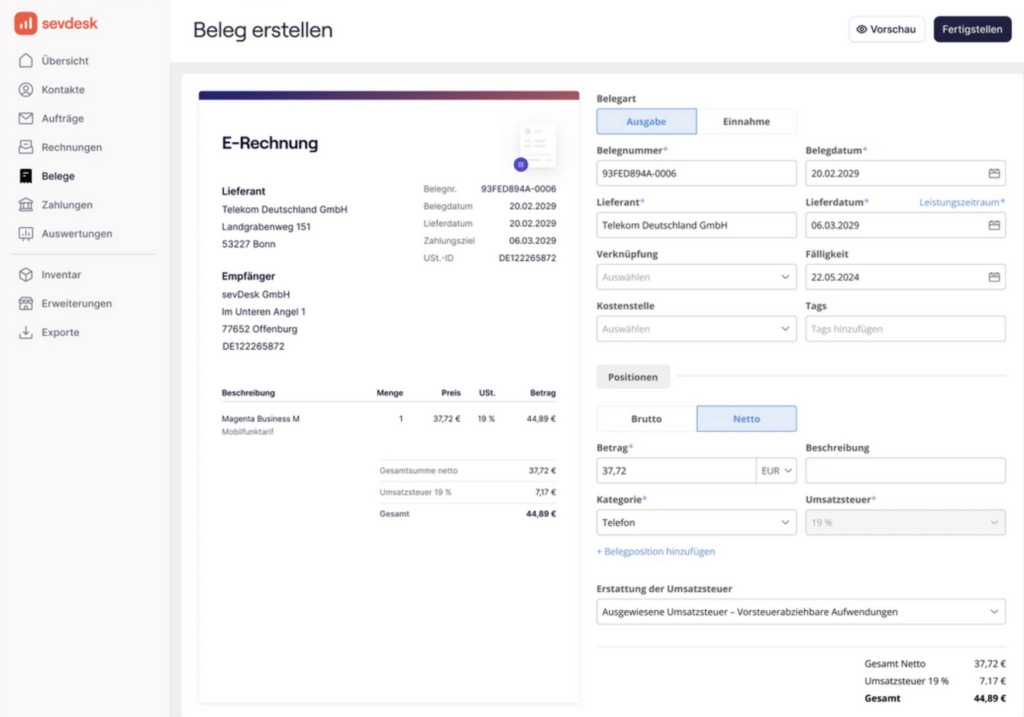Go to Rechnungen in sidebar
The image size is (1024, 717).
[x=71, y=148]
